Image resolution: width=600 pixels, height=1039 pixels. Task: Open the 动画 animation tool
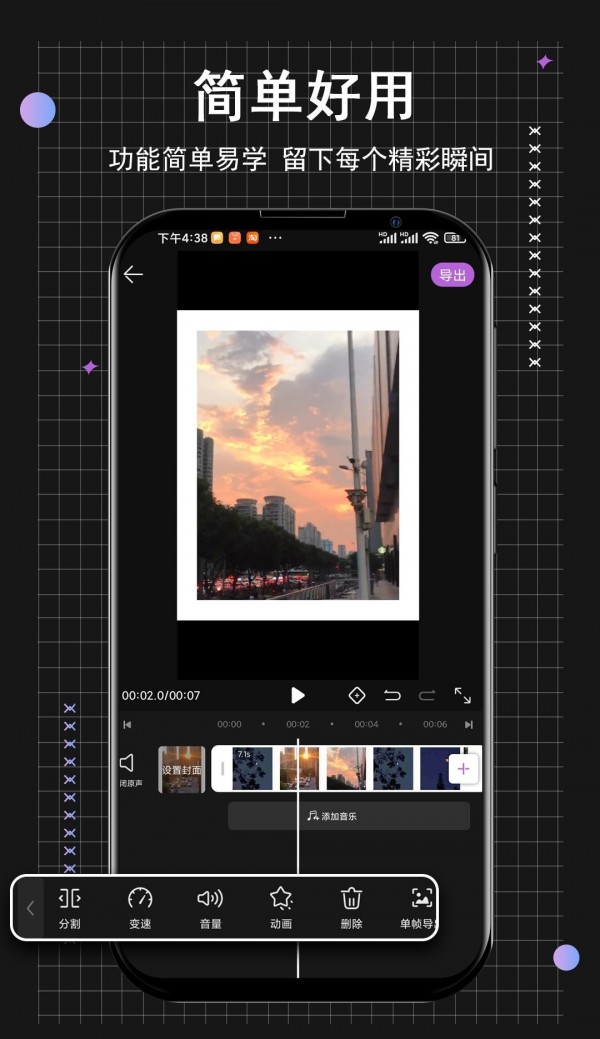281,906
